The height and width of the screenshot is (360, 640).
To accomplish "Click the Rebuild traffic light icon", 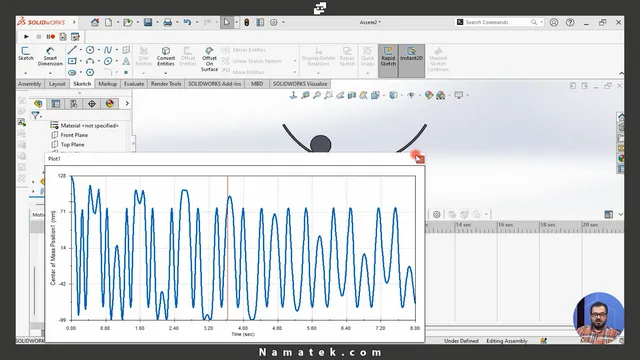I will click(x=247, y=22).
